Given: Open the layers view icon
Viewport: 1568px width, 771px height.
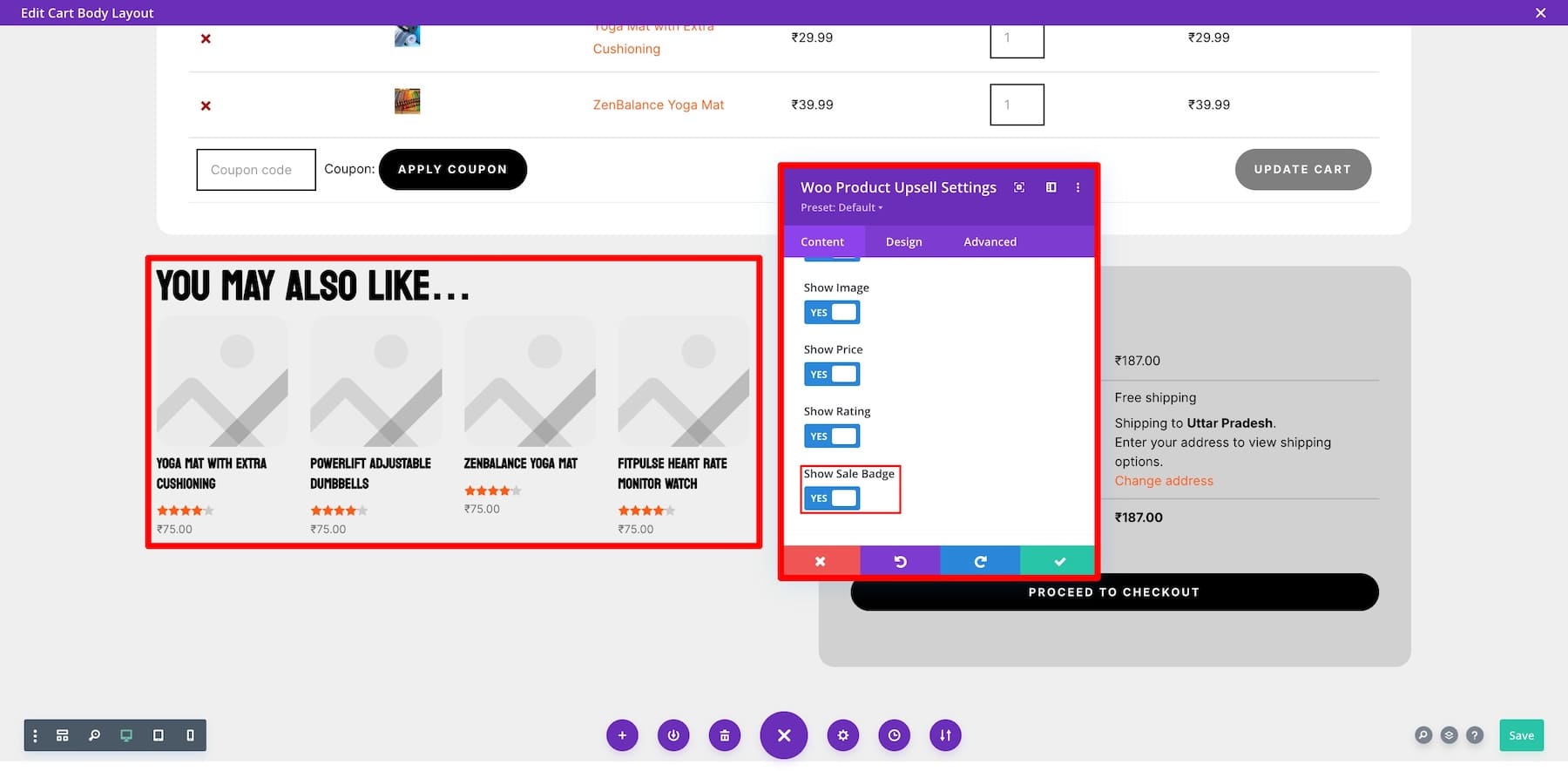Looking at the screenshot, I should (1449, 735).
